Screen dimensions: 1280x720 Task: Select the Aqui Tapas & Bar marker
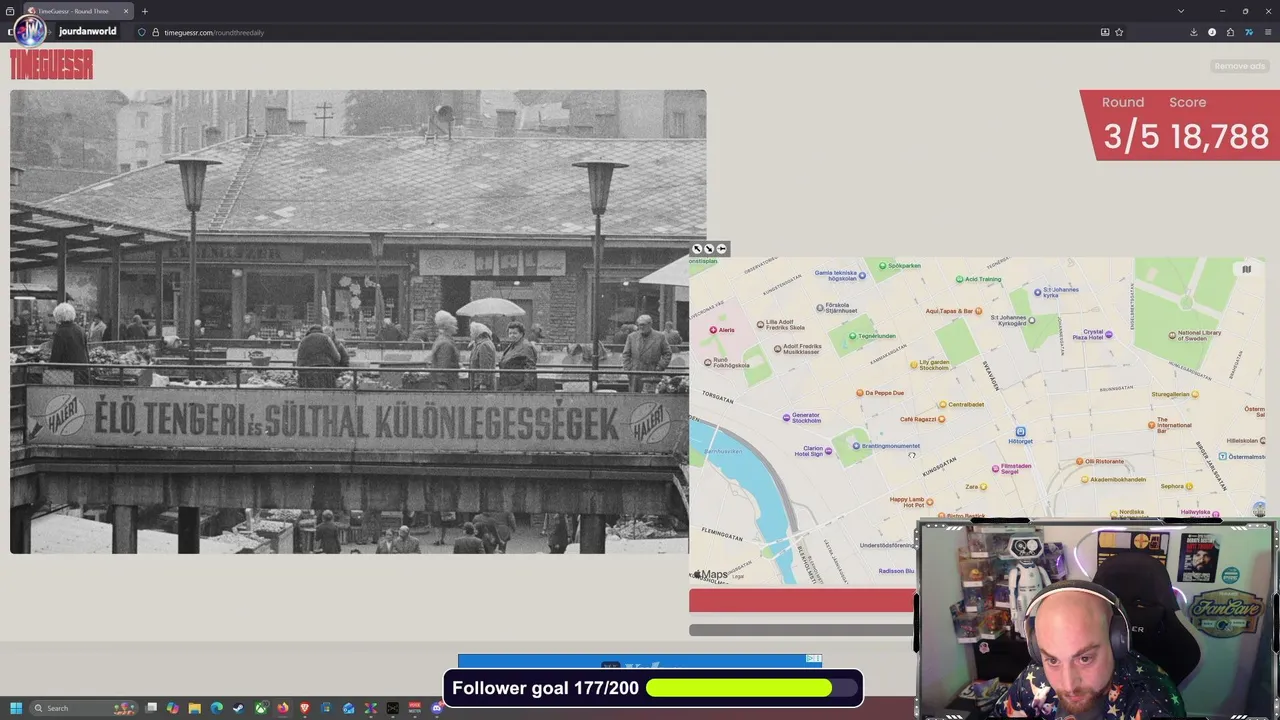point(980,311)
